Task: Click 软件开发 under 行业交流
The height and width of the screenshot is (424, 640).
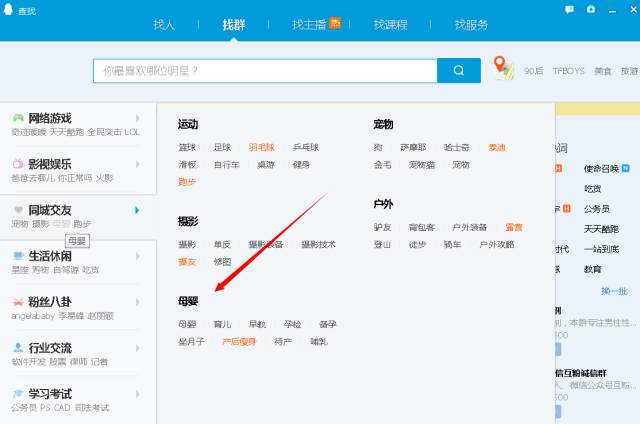Action: [29, 362]
